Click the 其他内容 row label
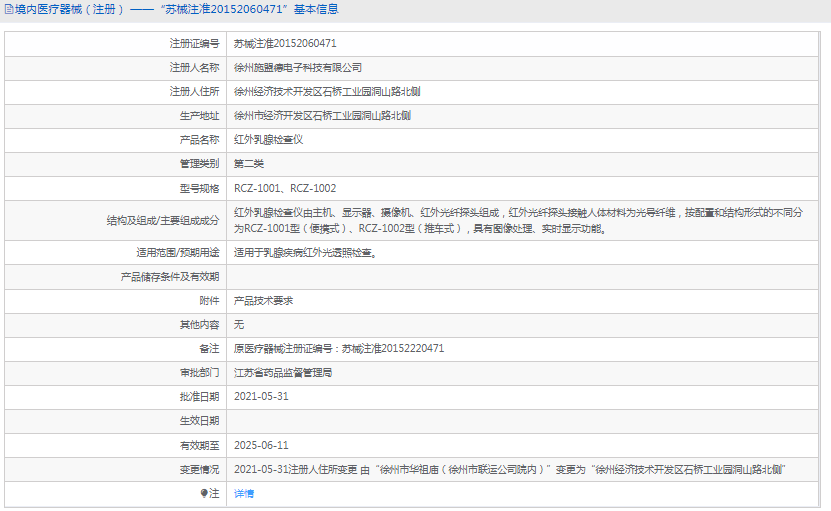This screenshot has height=511, width=831. click(199, 324)
